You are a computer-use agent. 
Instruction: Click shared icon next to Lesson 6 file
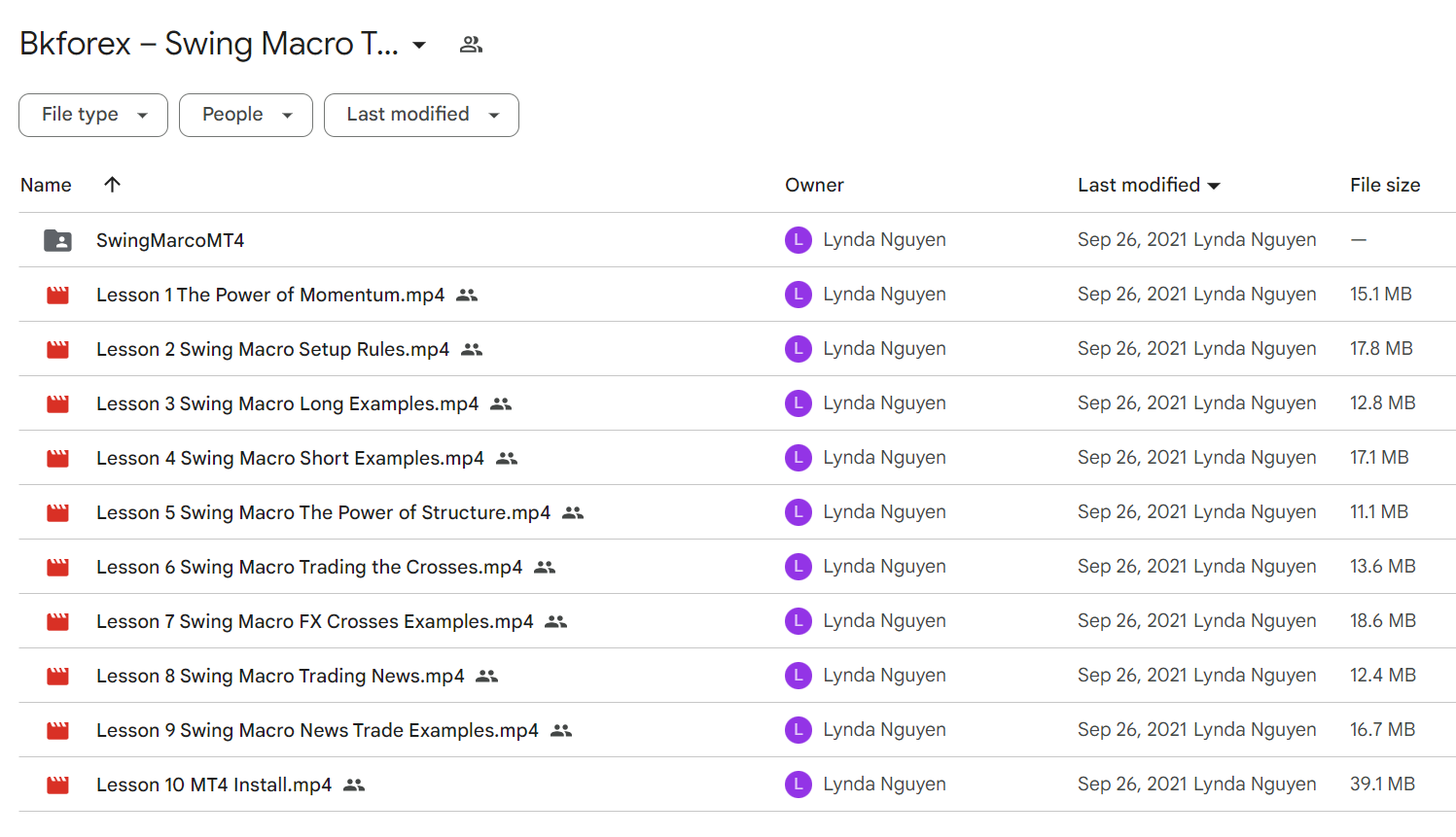pos(545,567)
